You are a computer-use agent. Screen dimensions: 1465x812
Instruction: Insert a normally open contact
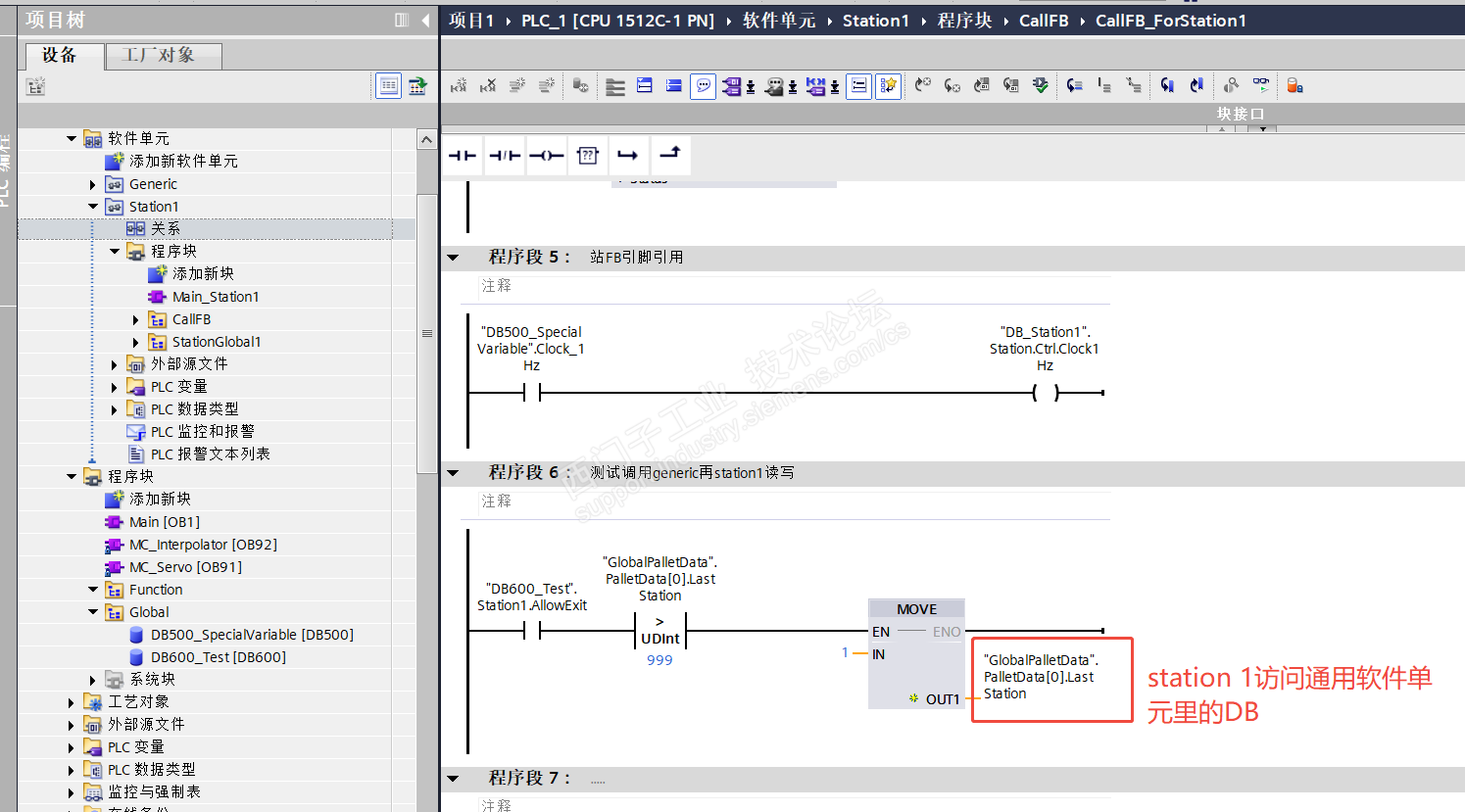[x=462, y=156]
